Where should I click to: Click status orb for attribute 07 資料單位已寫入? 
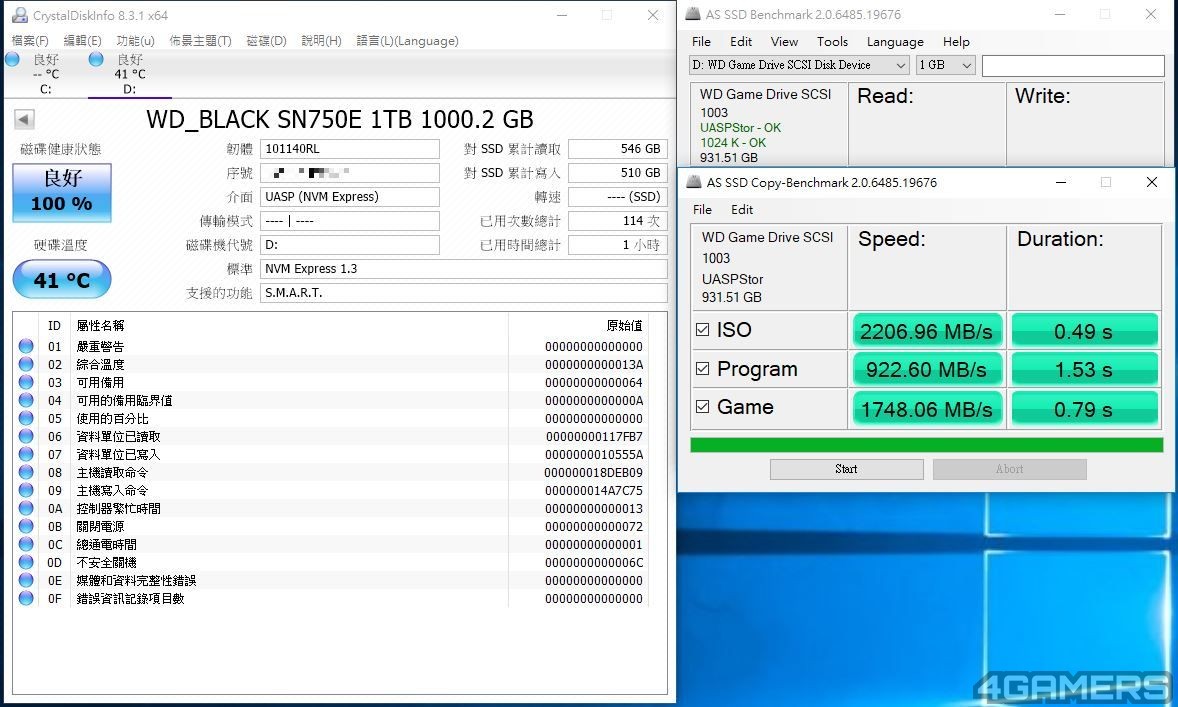pos(26,455)
